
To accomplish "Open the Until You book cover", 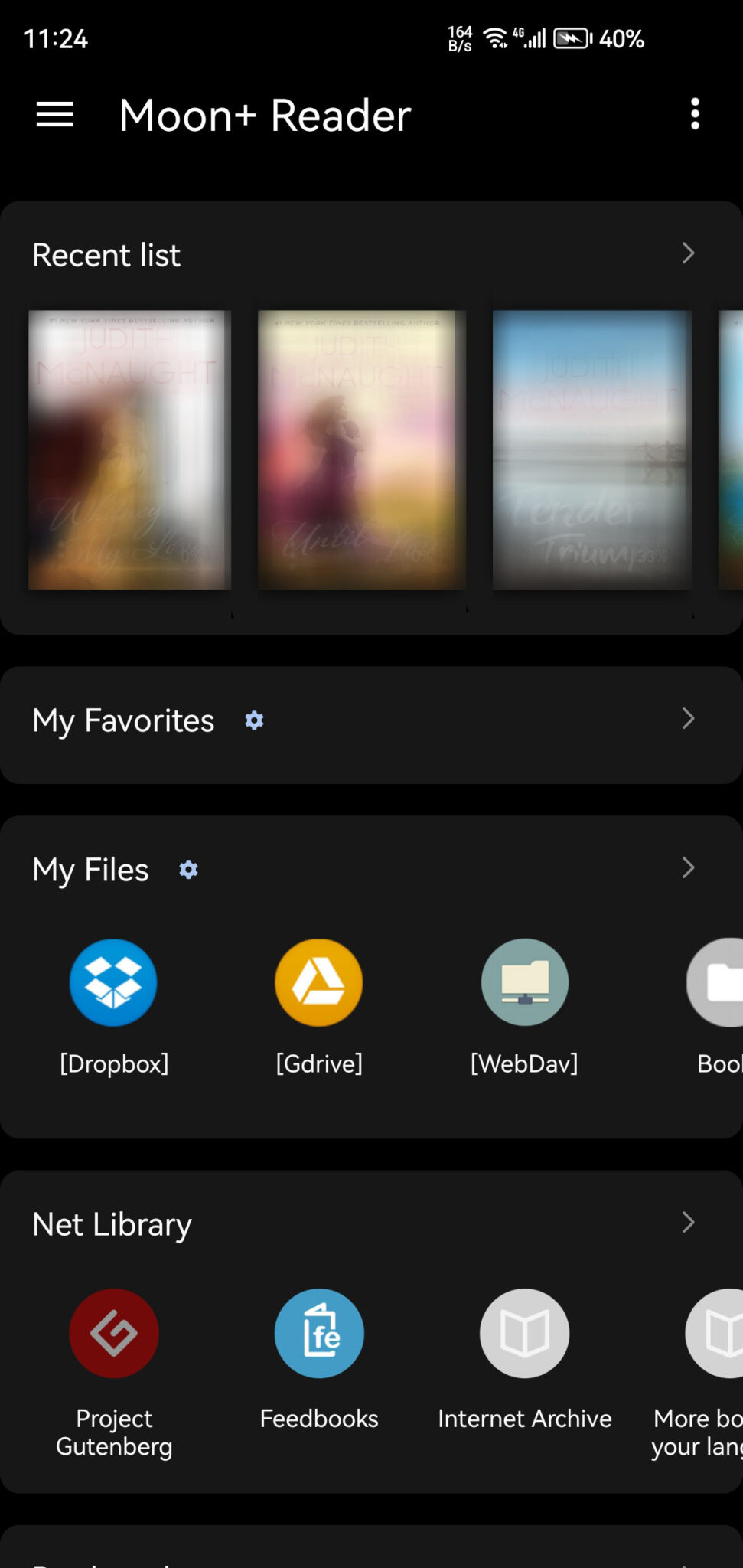I will [360, 449].
